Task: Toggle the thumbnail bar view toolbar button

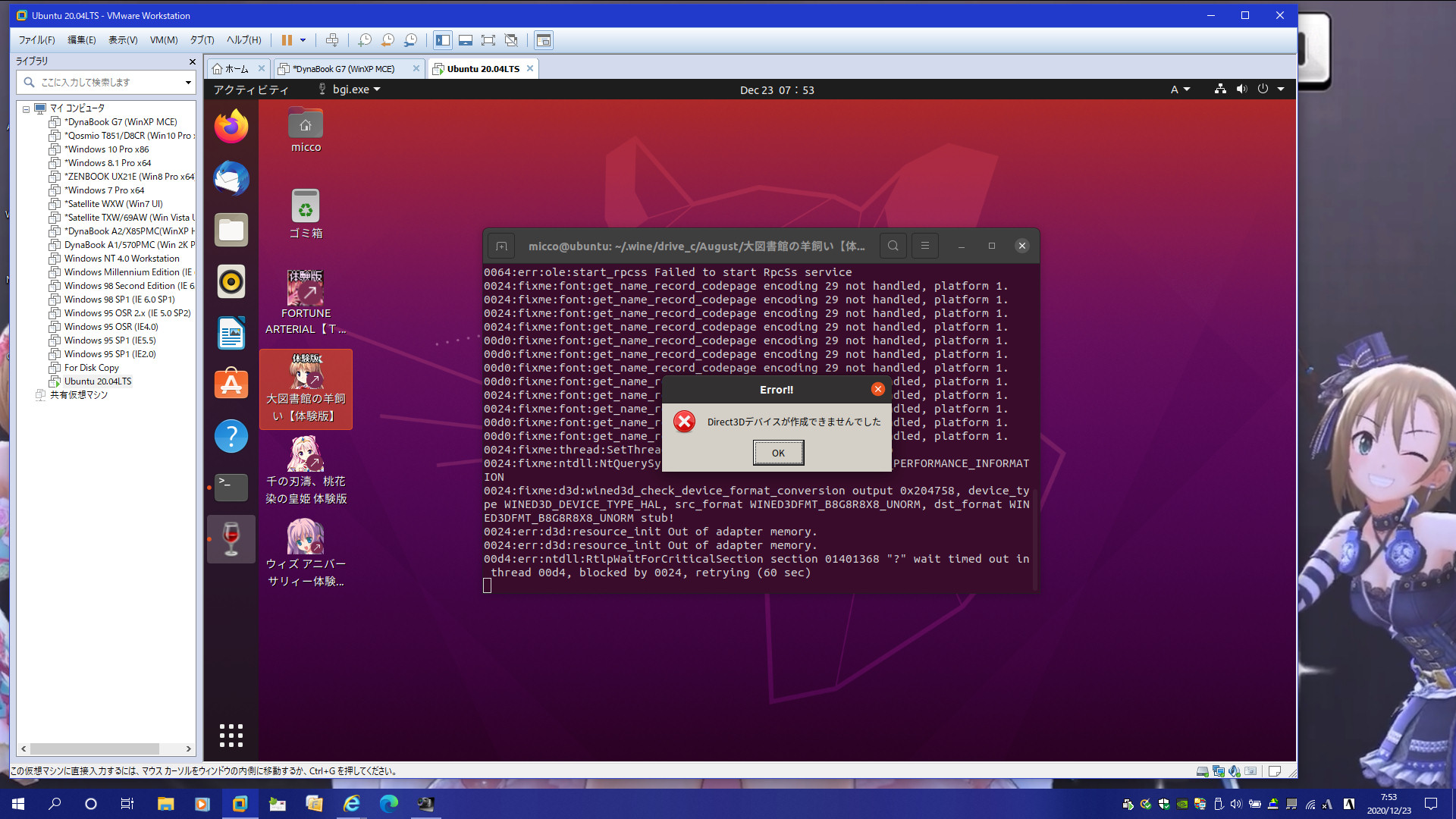Action: pyautogui.click(x=466, y=40)
